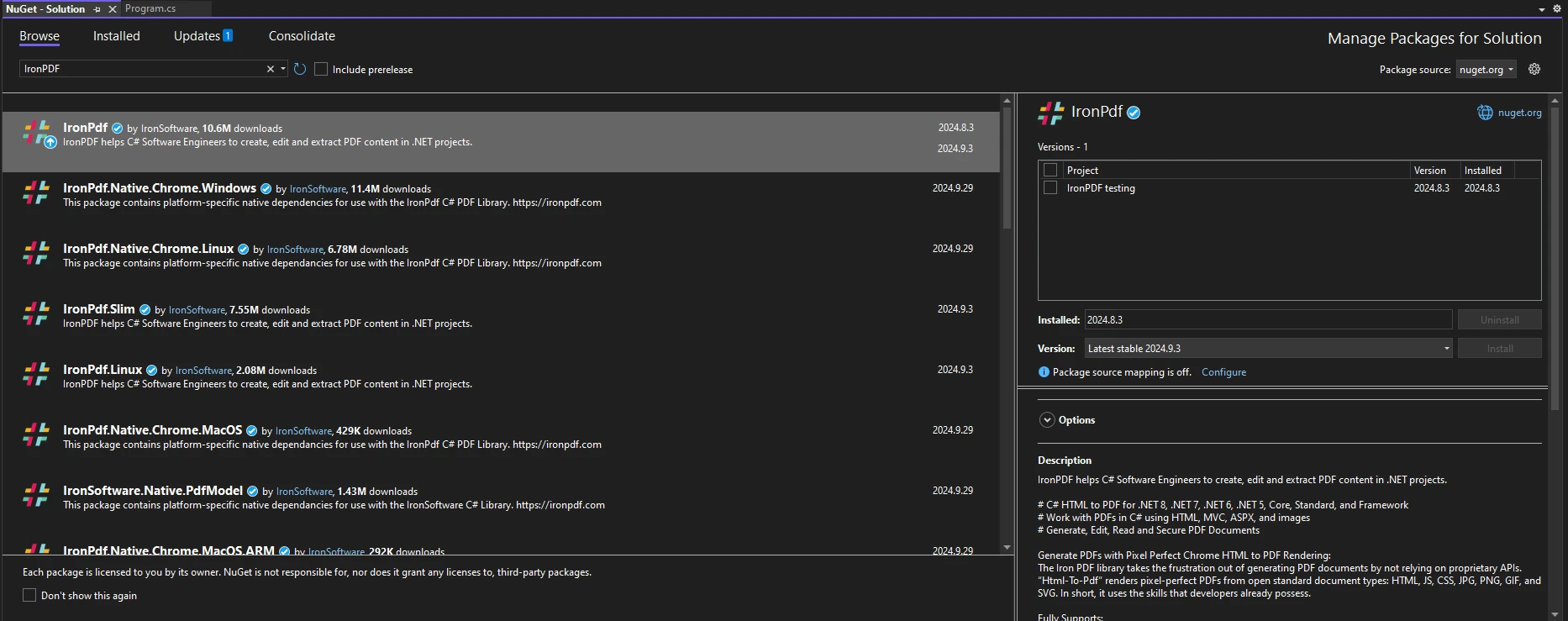Sort by the Version column header
The image size is (1568, 621).
(1429, 170)
